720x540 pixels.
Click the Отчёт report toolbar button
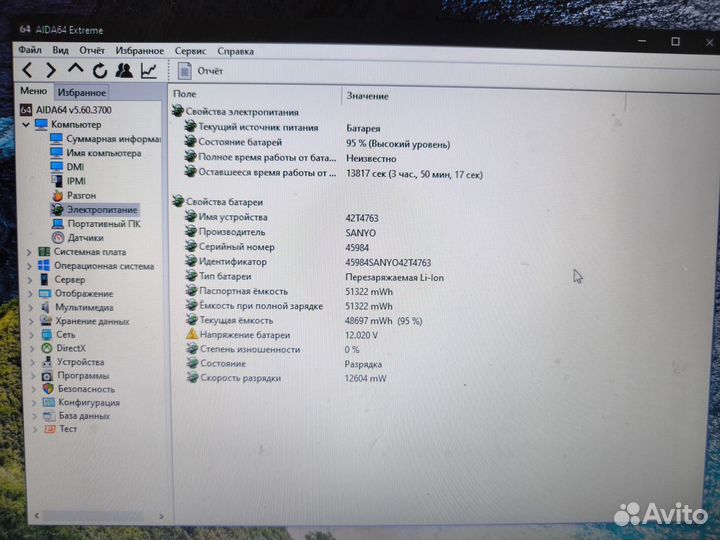click(200, 71)
